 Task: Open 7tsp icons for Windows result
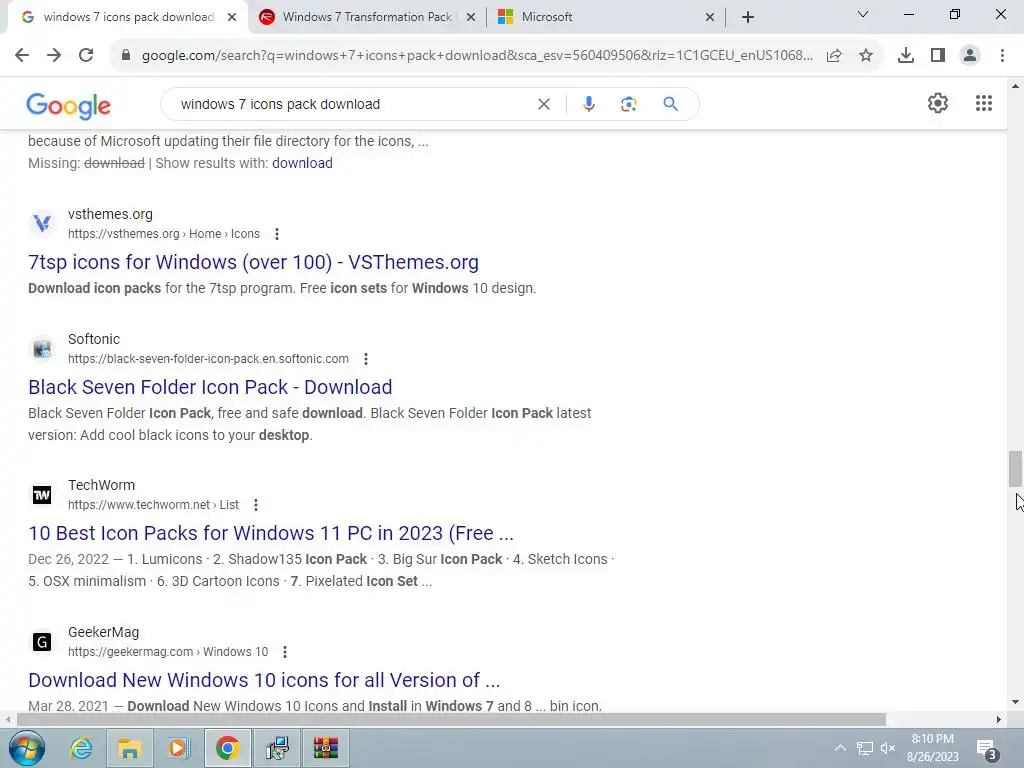pyautogui.click(x=253, y=262)
